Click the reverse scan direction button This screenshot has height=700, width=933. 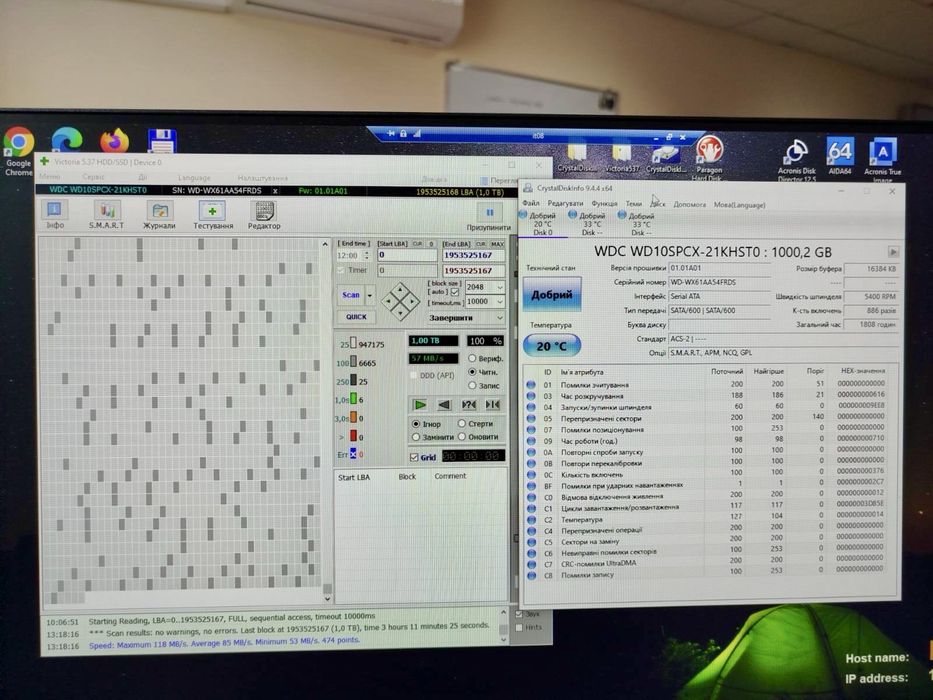(x=444, y=405)
